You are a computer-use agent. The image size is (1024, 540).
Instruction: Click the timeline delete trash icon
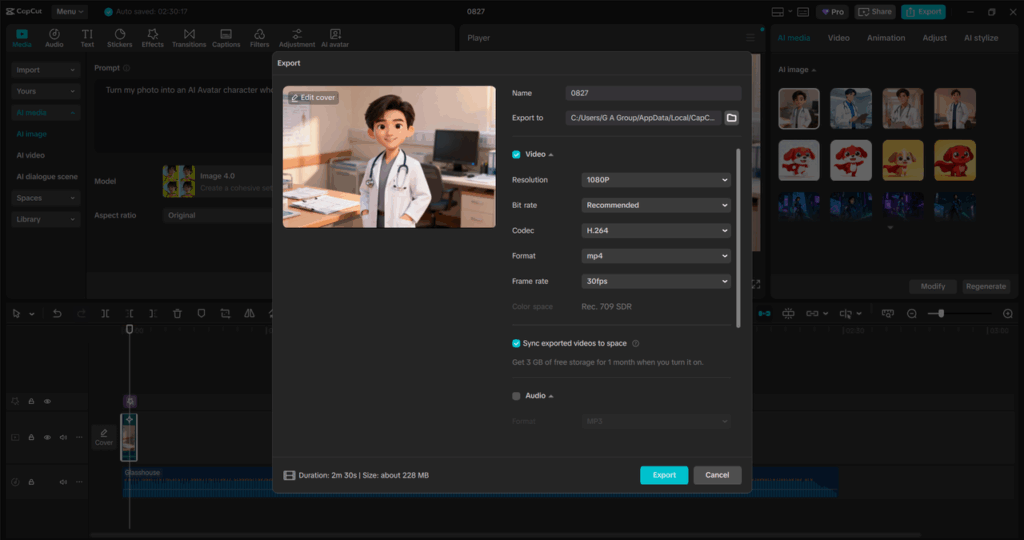point(177,313)
